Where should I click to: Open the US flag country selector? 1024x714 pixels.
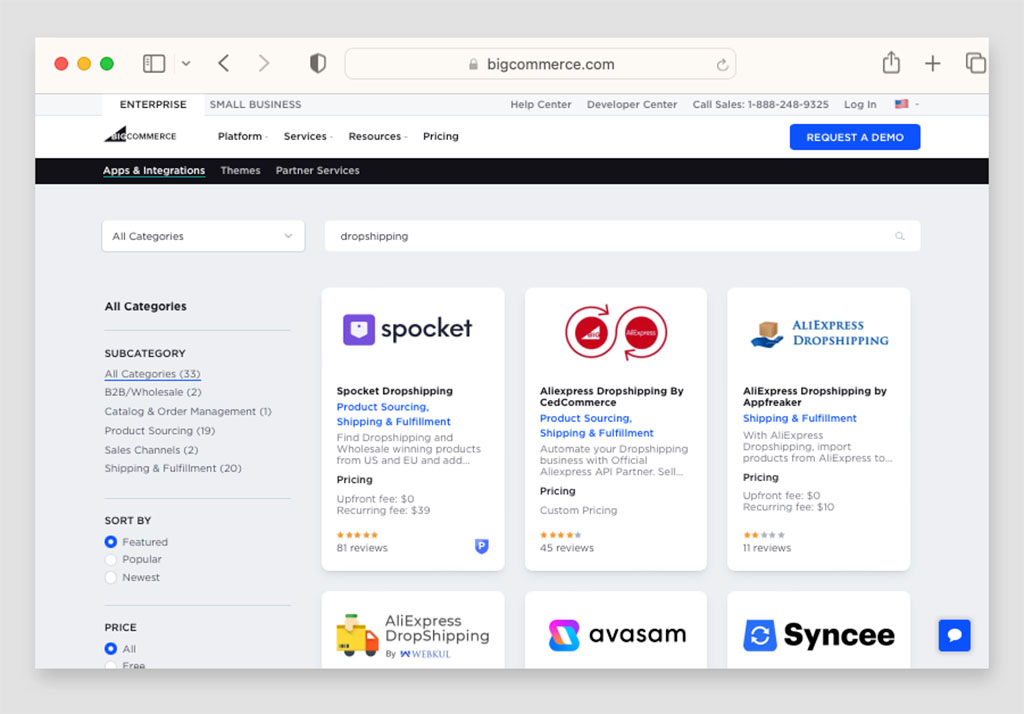coord(906,104)
